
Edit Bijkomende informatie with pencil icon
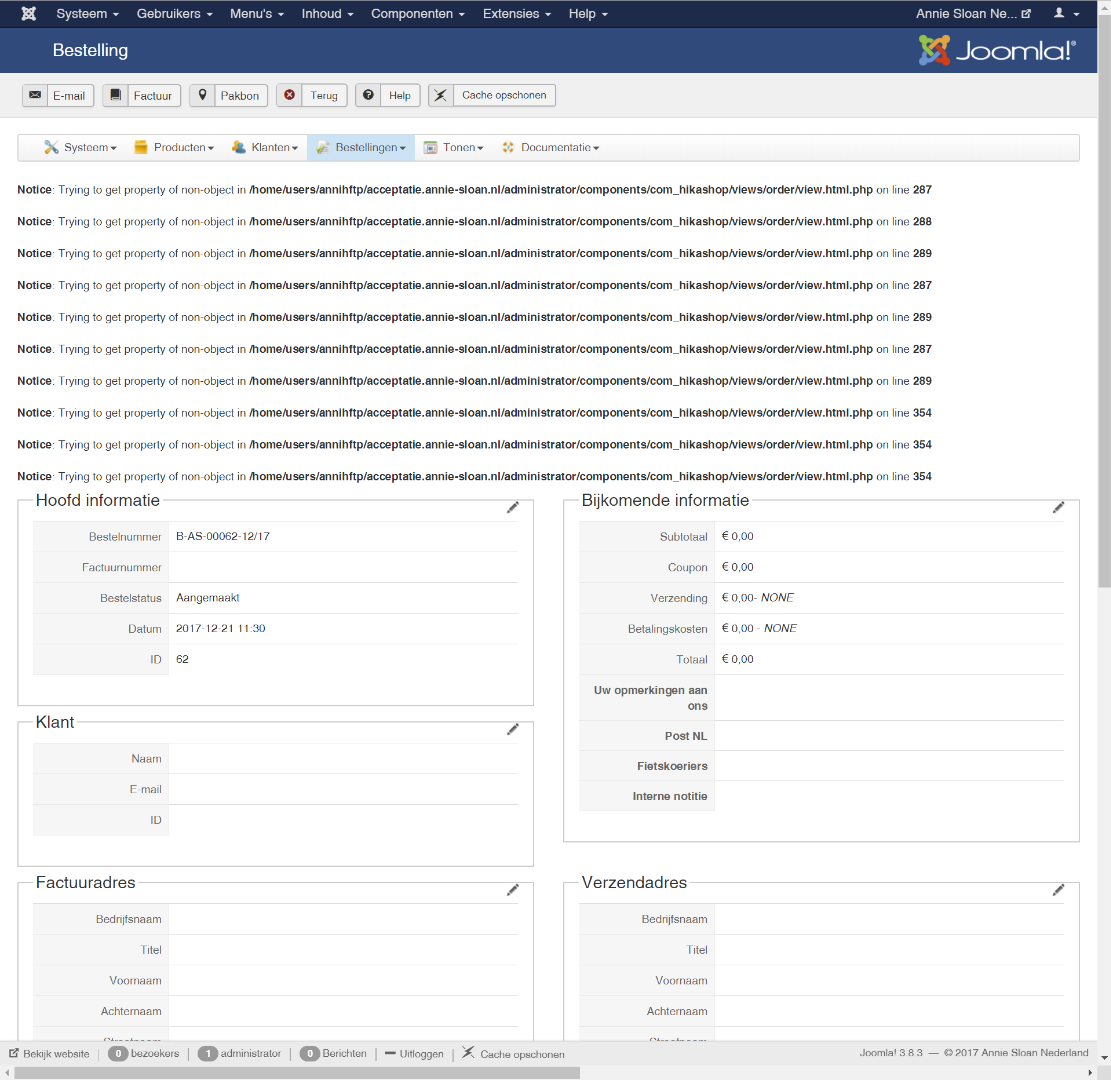1059,507
